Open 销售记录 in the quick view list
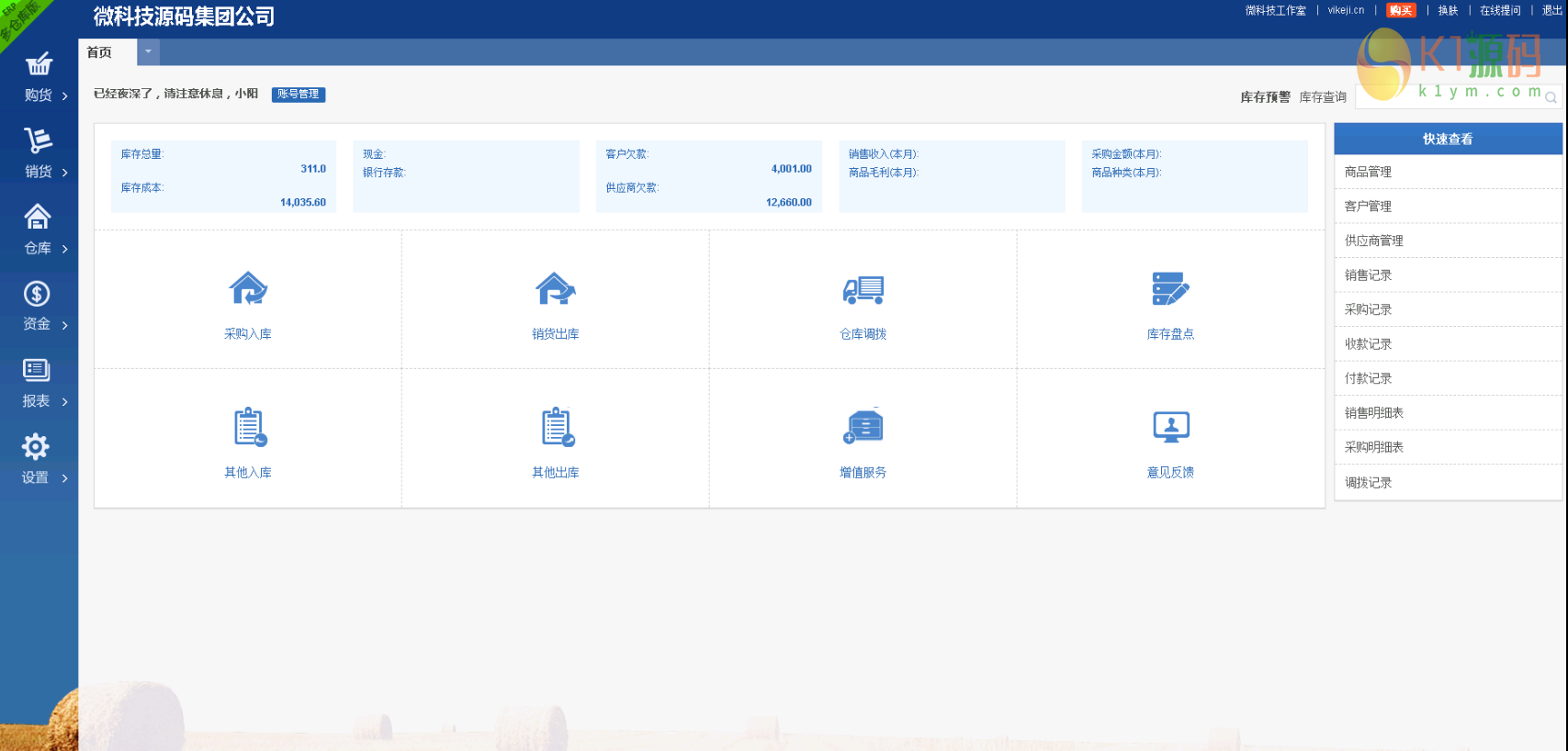The width and height of the screenshot is (1568, 751). pyautogui.click(x=1368, y=275)
